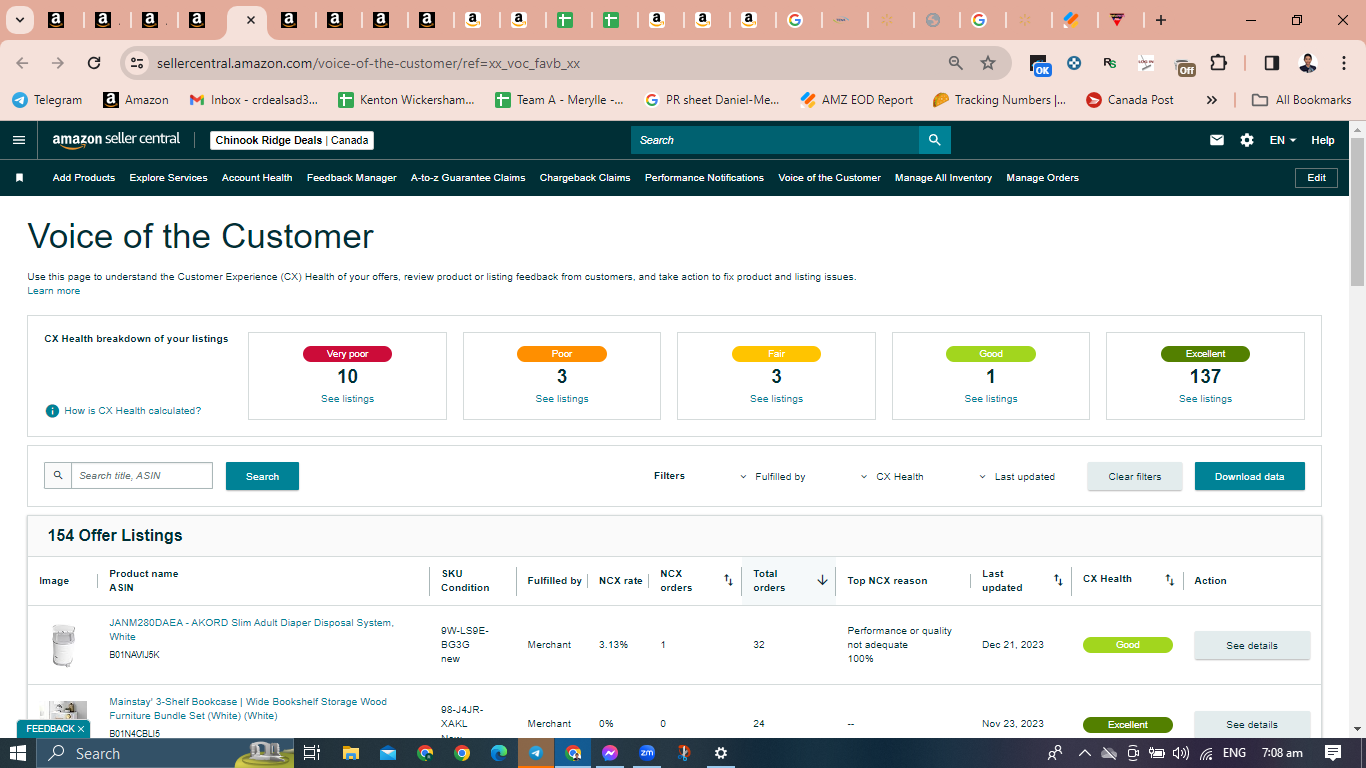Open a new browser tab with plus
The image size is (1366, 768).
1161,20
